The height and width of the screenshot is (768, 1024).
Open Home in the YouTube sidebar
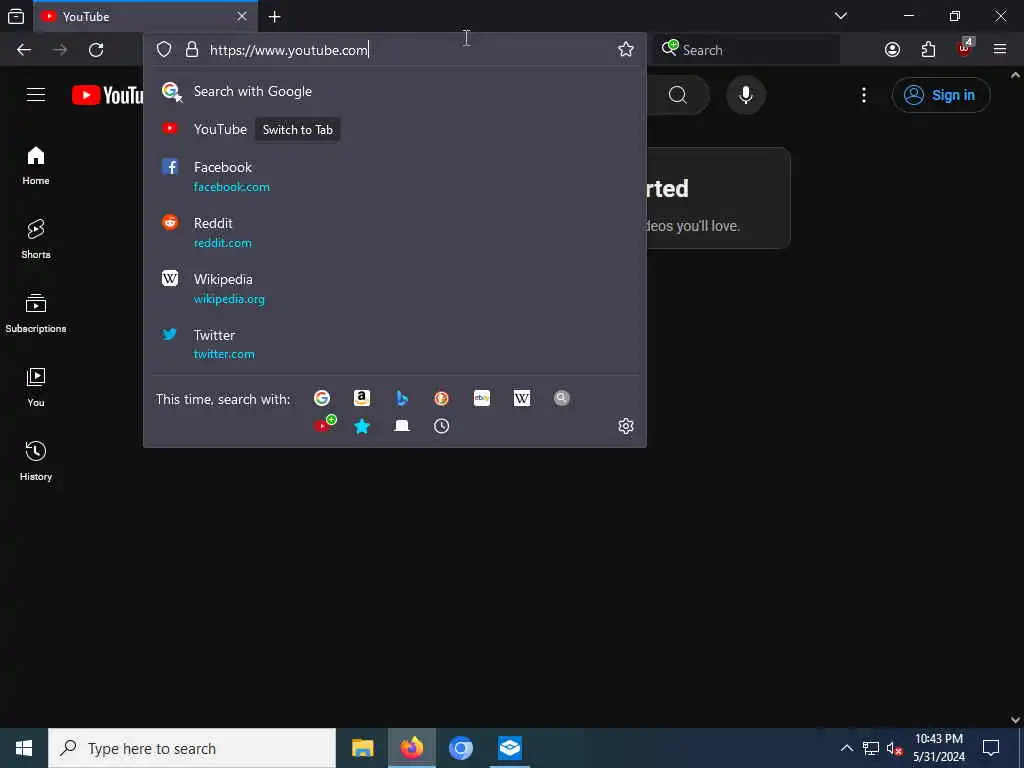36,165
